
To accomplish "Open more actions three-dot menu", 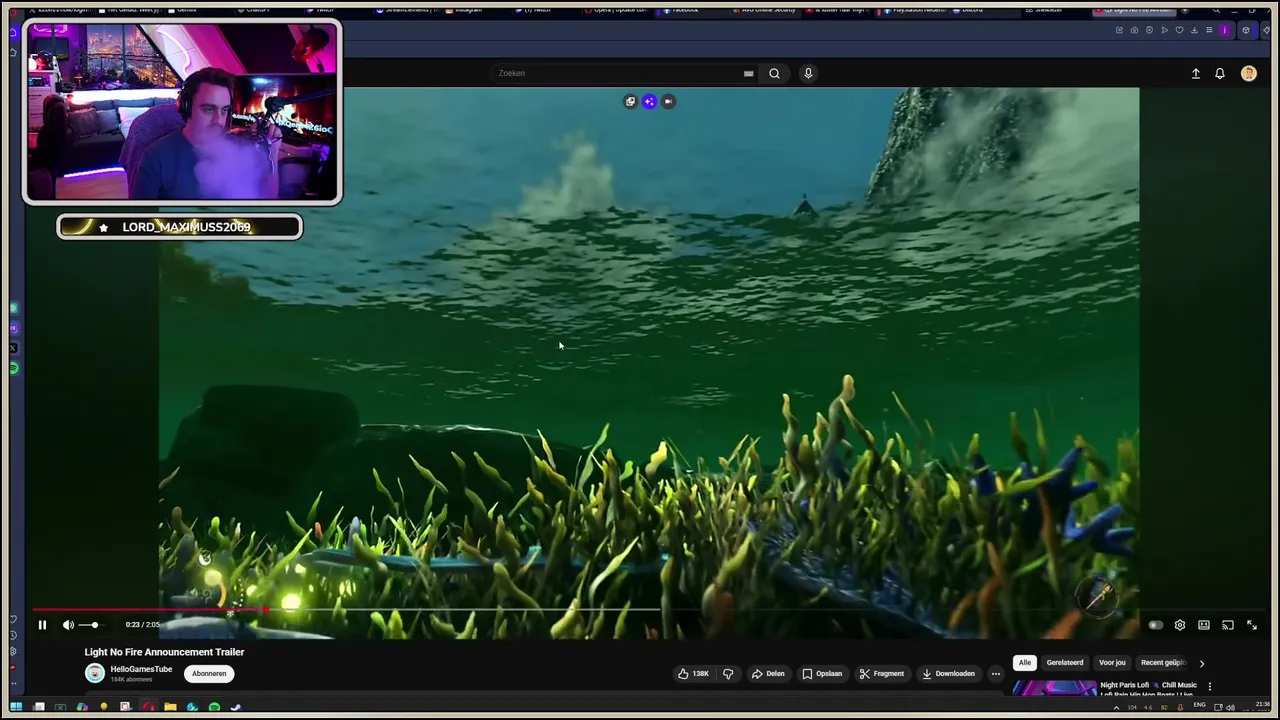I will 995,673.
